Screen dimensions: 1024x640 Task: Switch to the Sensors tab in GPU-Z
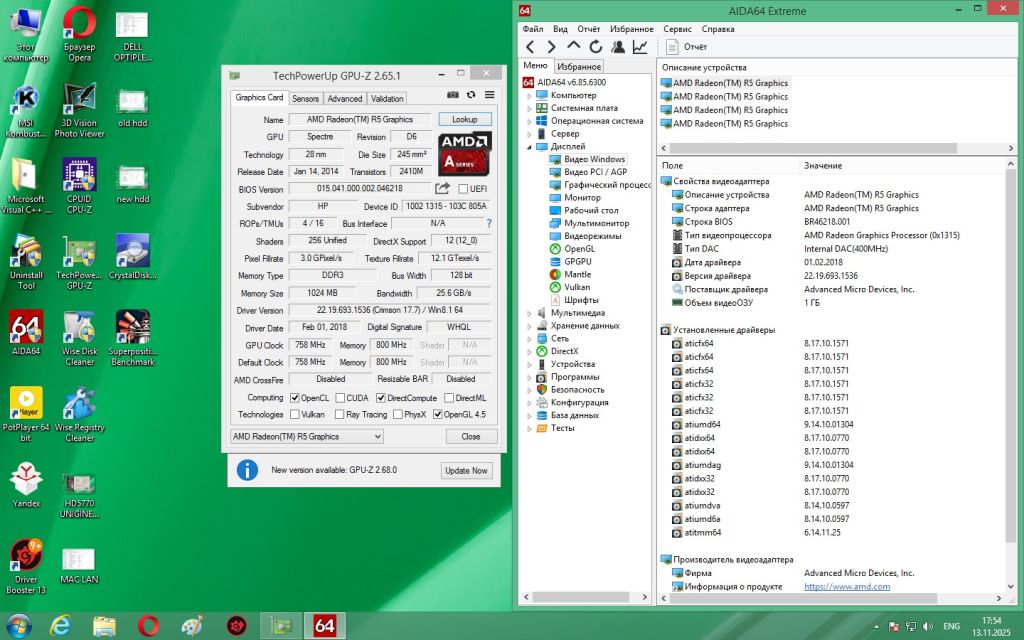[306, 99]
